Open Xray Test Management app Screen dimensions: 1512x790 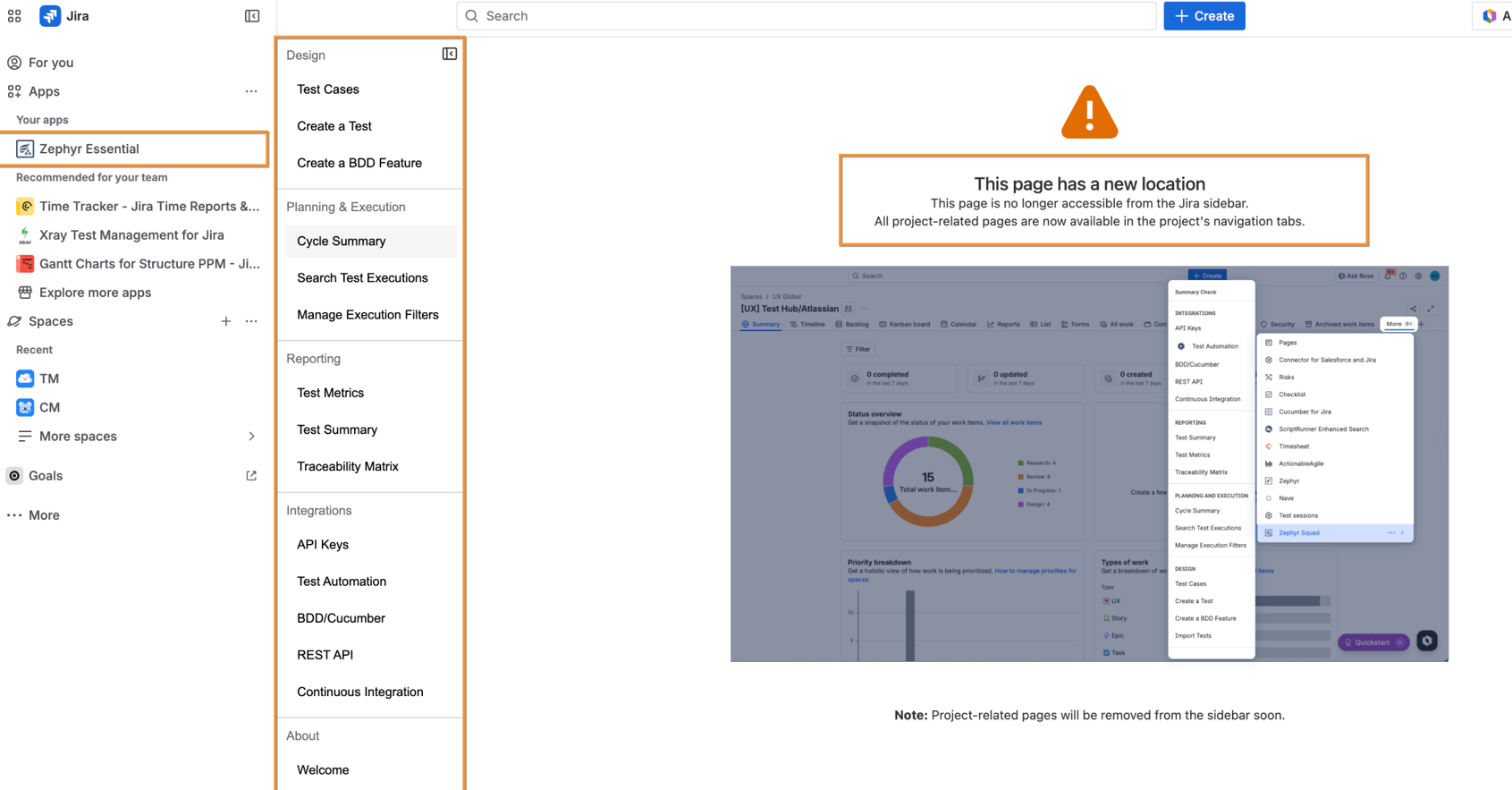pyautogui.click(x=131, y=235)
